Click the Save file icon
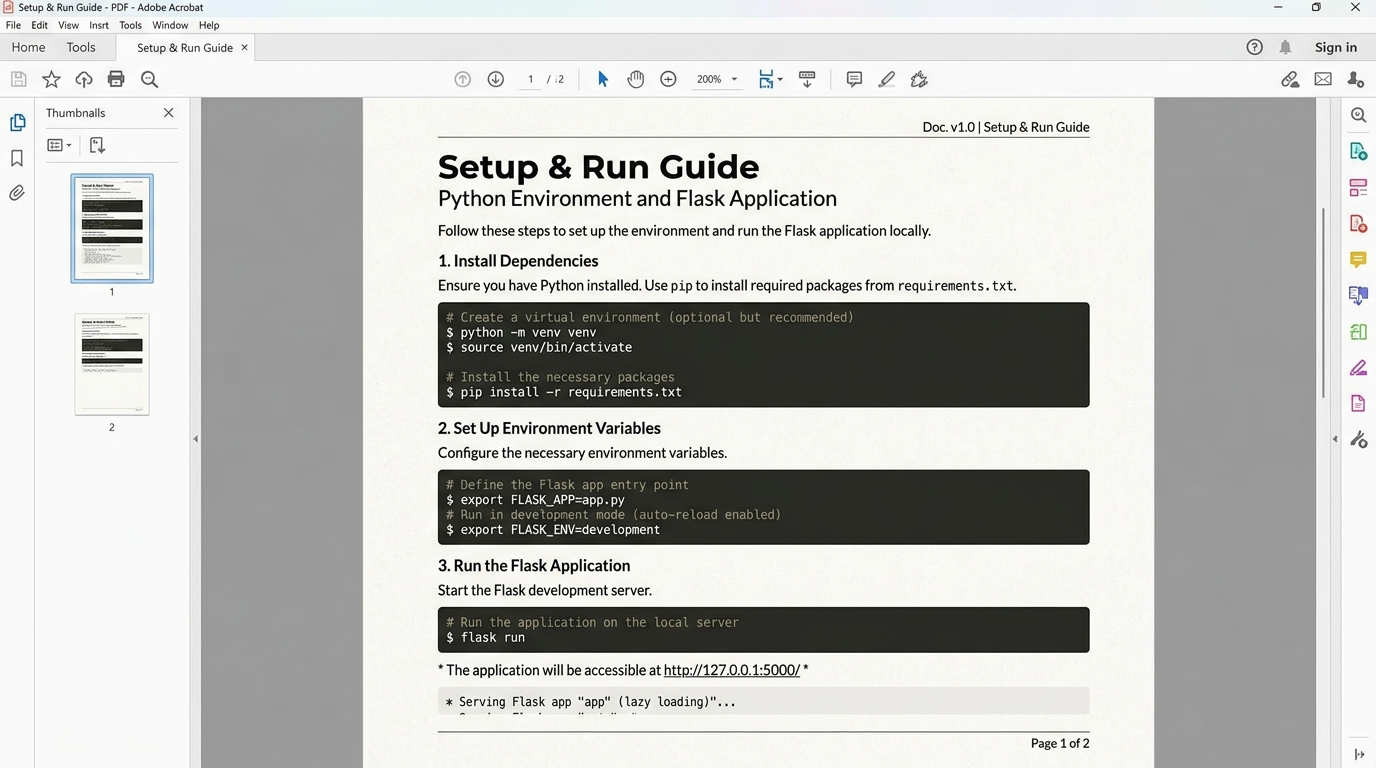This screenshot has width=1376, height=768. [x=18, y=79]
